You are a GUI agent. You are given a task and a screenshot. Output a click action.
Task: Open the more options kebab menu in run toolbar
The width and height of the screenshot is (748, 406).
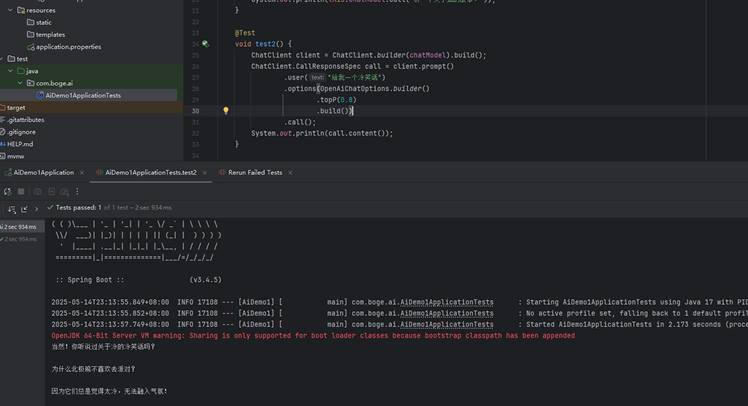pos(78,191)
